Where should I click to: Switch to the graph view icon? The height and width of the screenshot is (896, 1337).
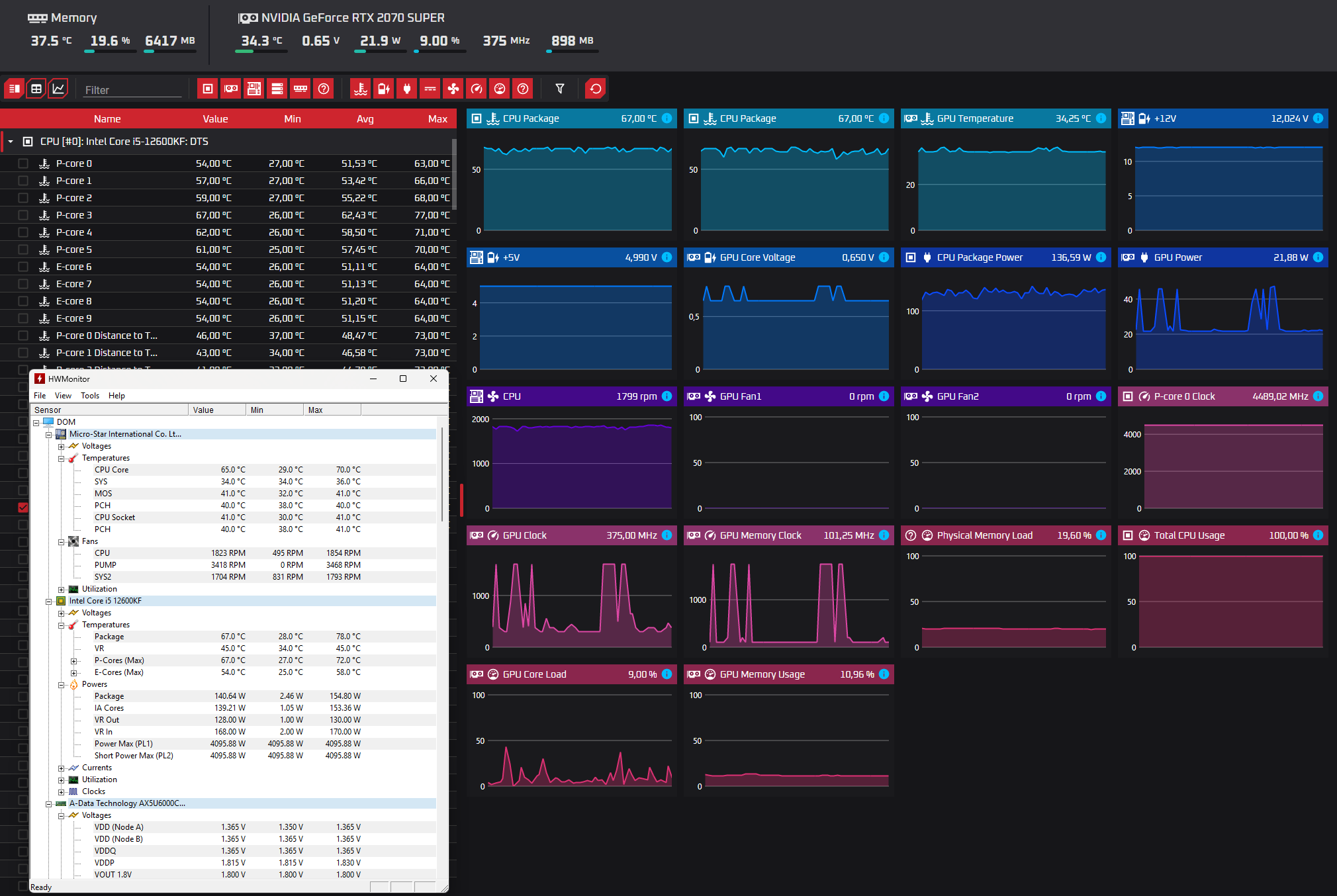click(58, 89)
